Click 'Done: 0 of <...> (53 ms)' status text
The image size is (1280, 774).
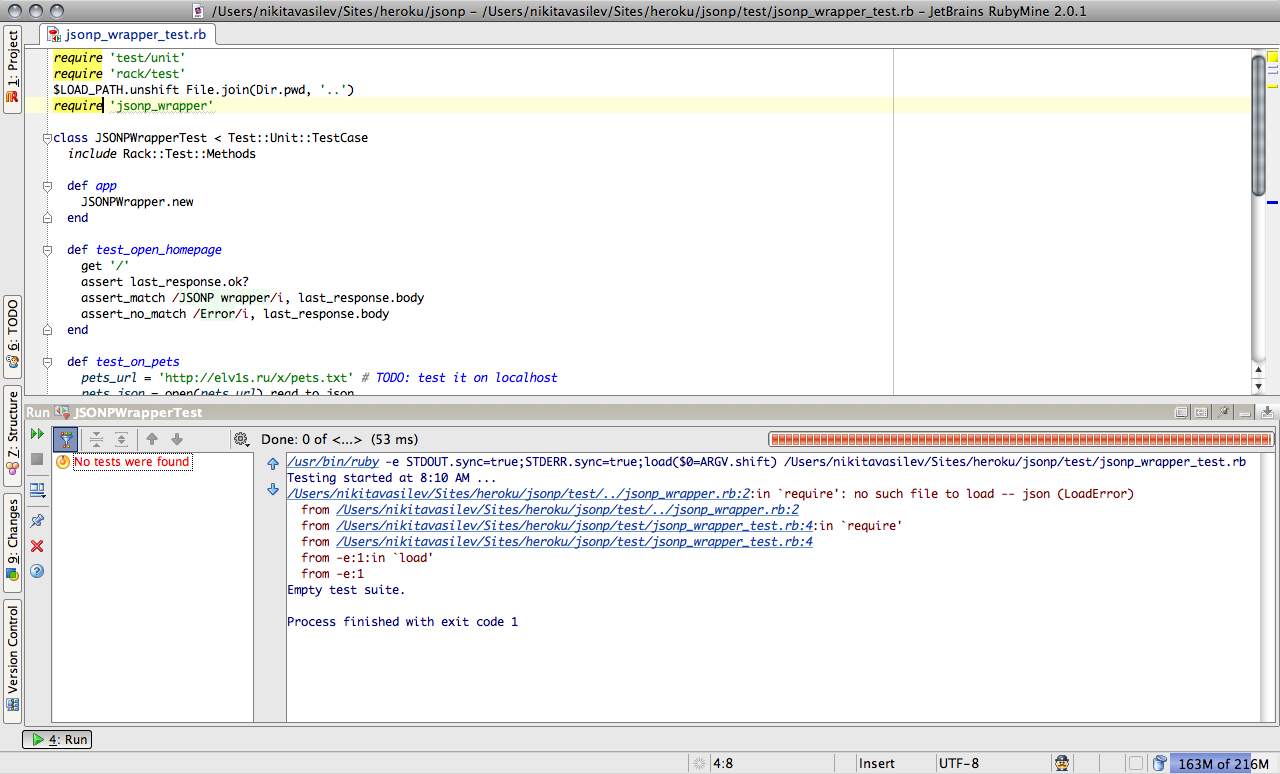coord(340,439)
